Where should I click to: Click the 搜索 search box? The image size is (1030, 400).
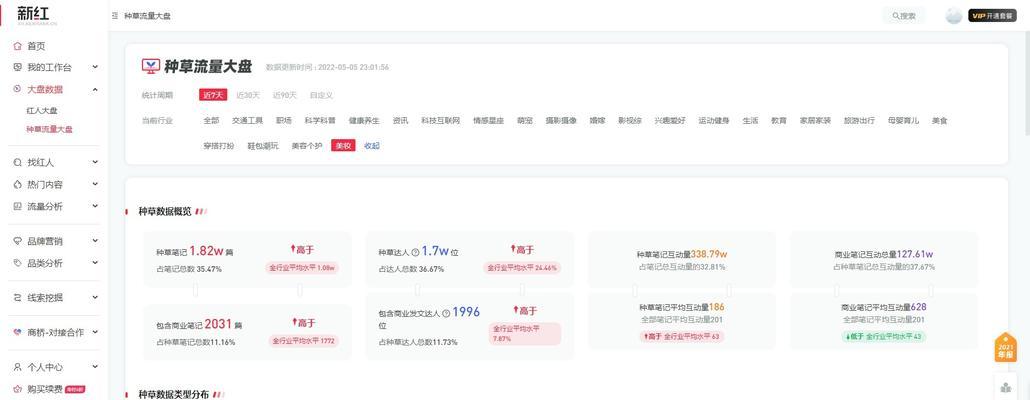click(x=904, y=16)
